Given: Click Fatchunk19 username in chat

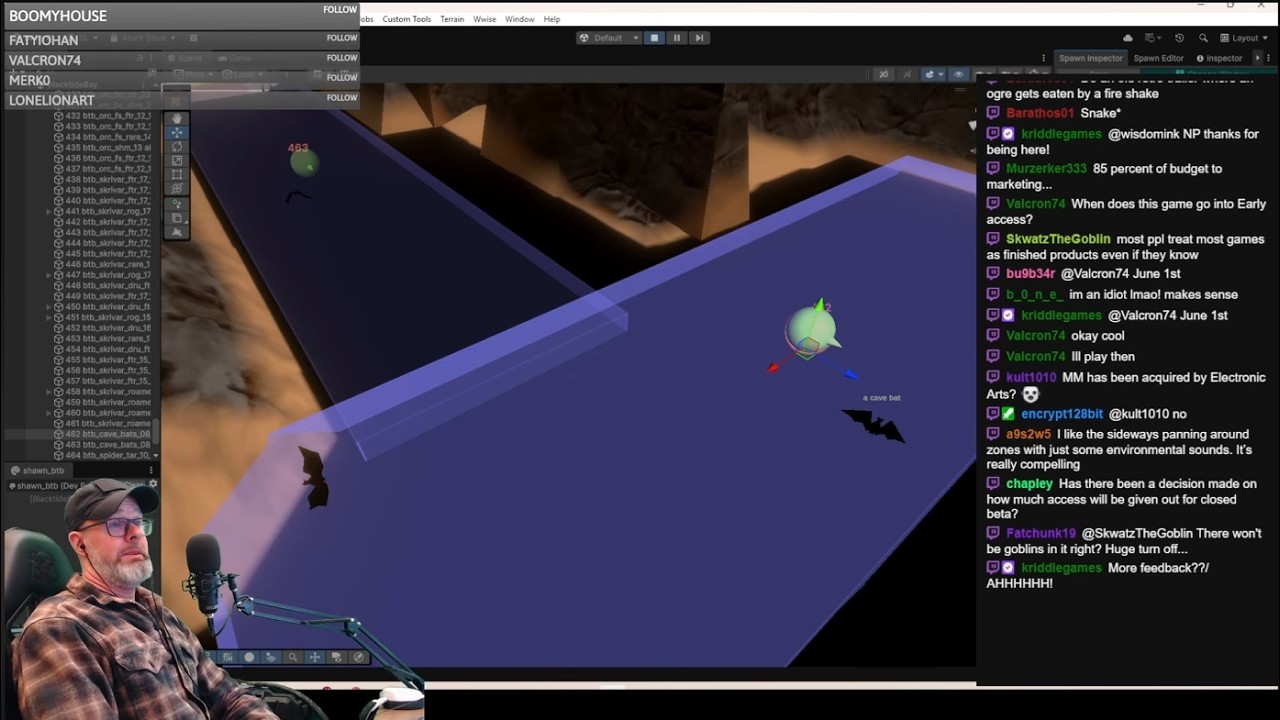Looking at the screenshot, I should (x=1041, y=534).
